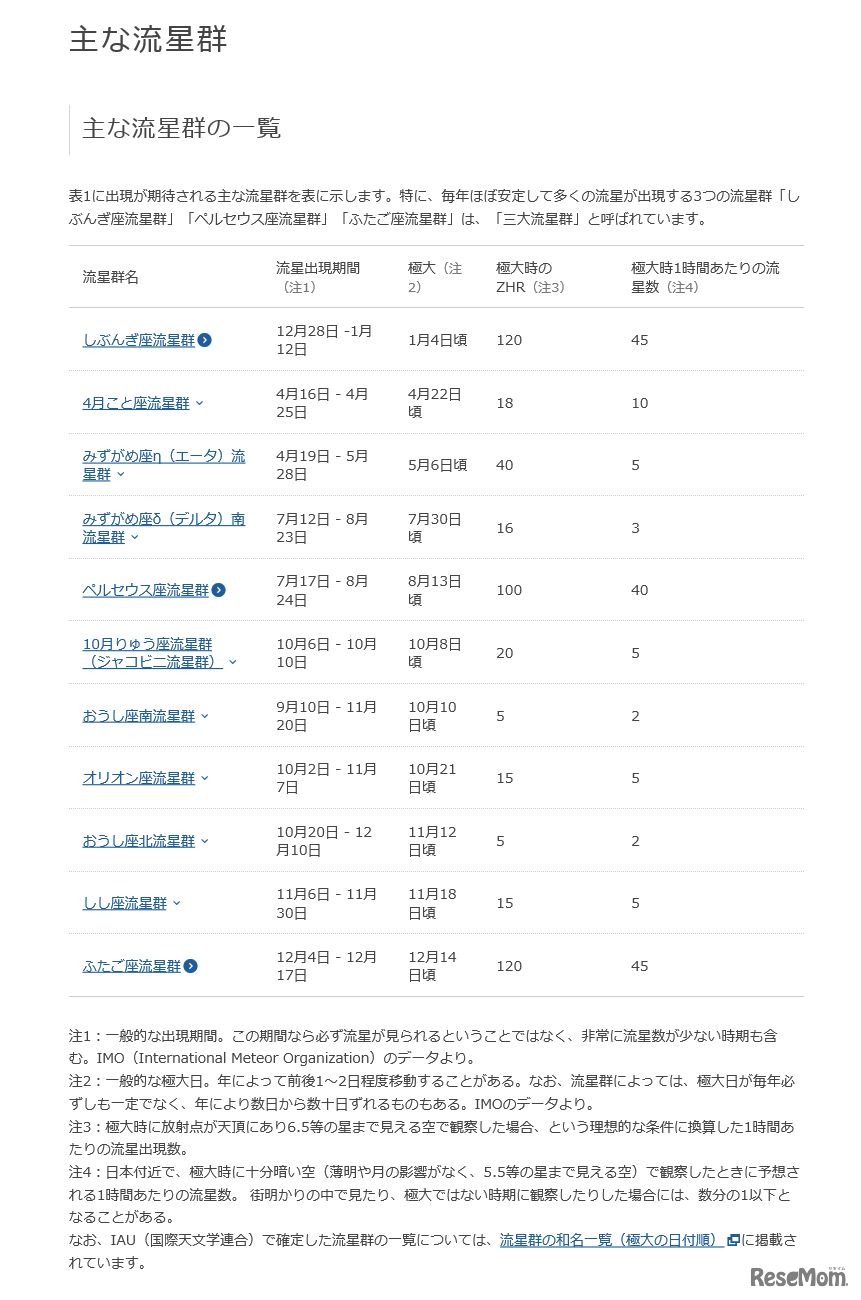The height and width of the screenshot is (1300, 861).
Task: Click the arrow icon following ふたご座流星群
Action: click(190, 966)
